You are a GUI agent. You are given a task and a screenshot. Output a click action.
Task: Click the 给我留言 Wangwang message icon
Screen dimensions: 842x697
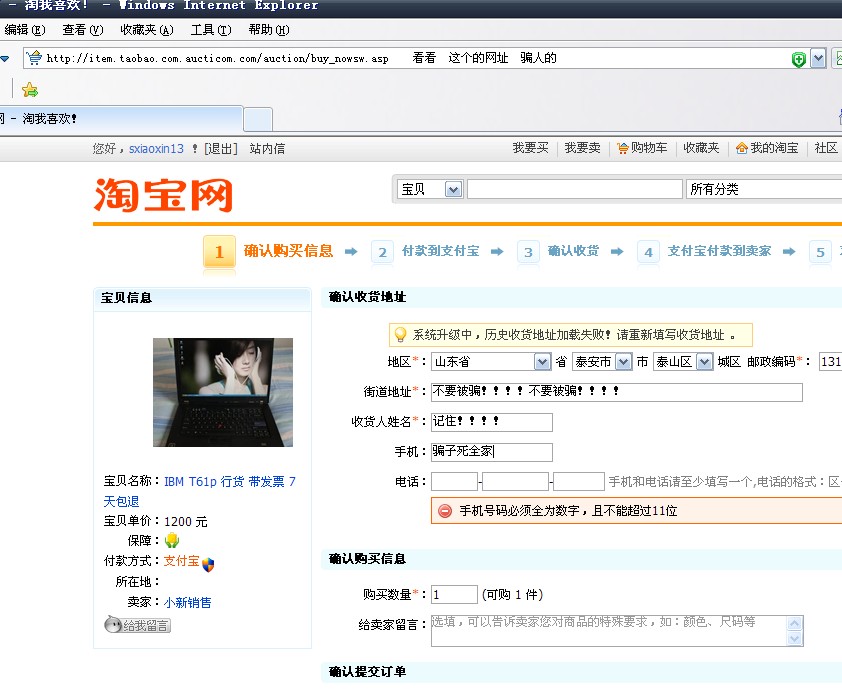(x=137, y=625)
